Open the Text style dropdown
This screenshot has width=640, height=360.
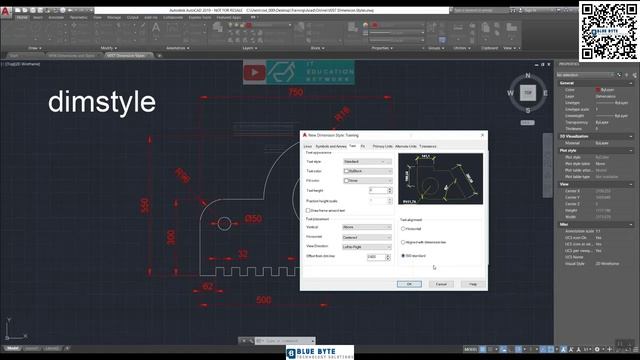tap(364, 162)
